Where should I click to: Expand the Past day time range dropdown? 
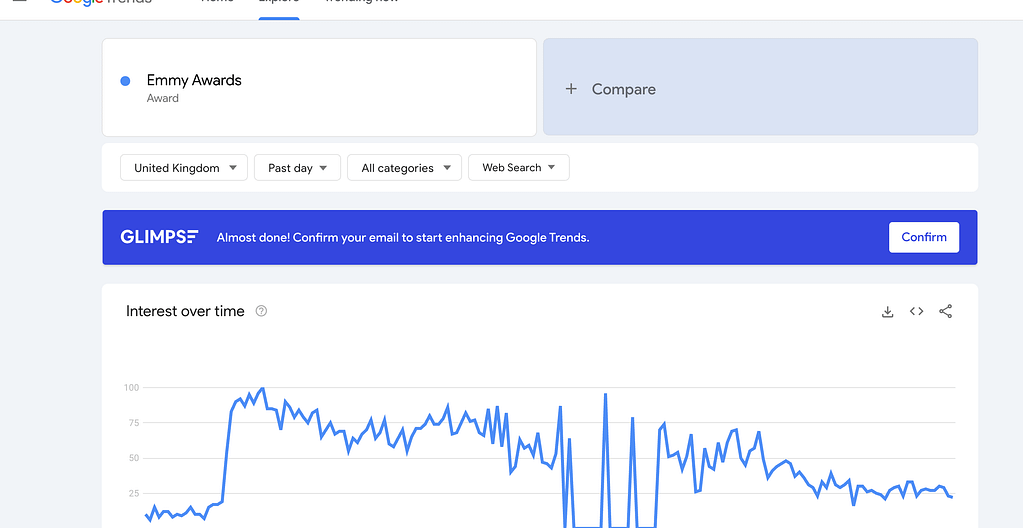[x=297, y=168]
